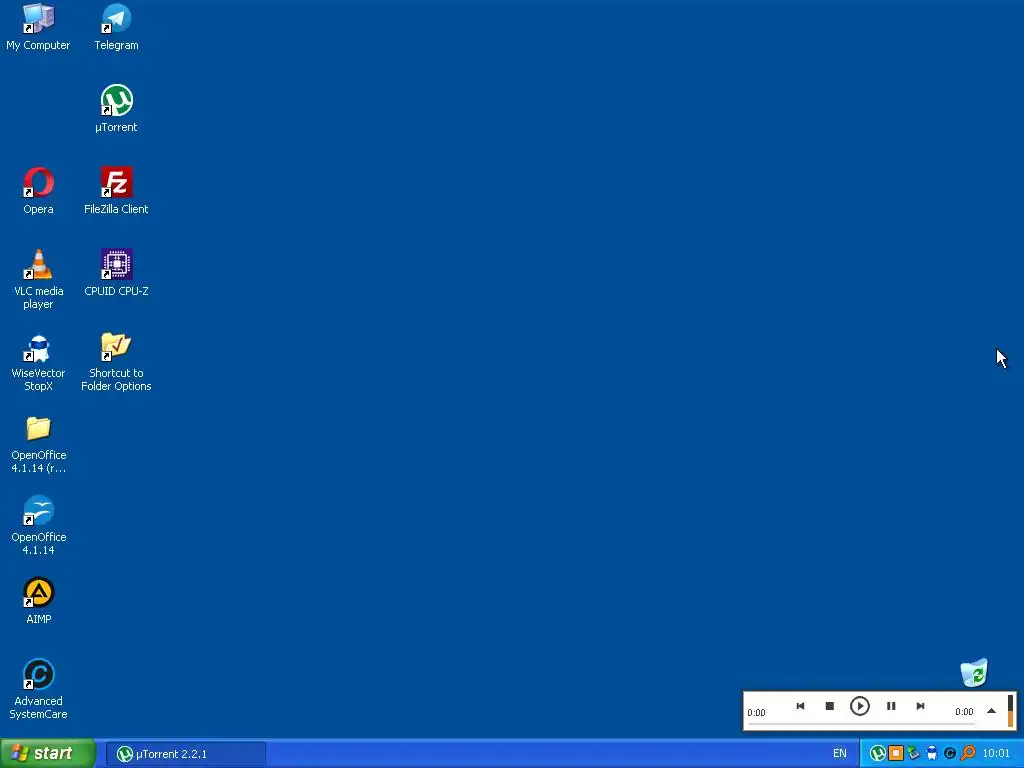
Task: Skip to next track in mini player
Action: coord(920,706)
